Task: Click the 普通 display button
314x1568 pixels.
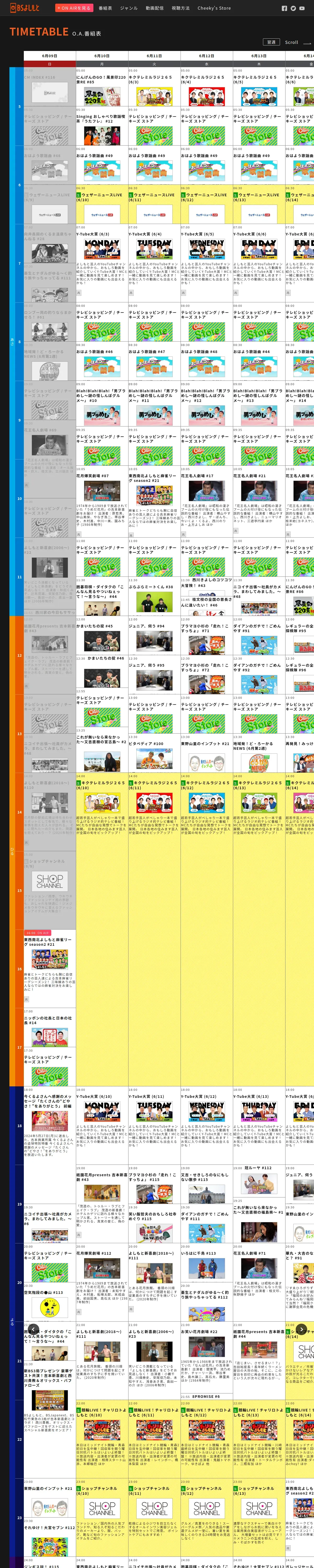Action: pos(271,42)
